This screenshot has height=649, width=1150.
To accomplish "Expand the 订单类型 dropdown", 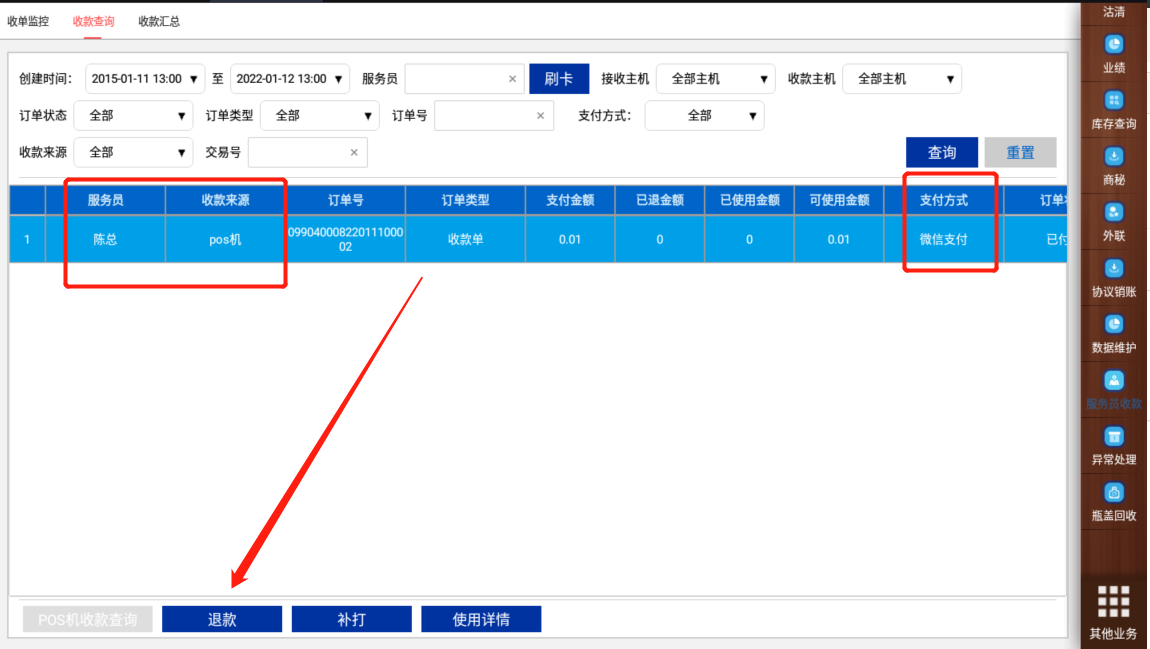I will click(x=320, y=116).
